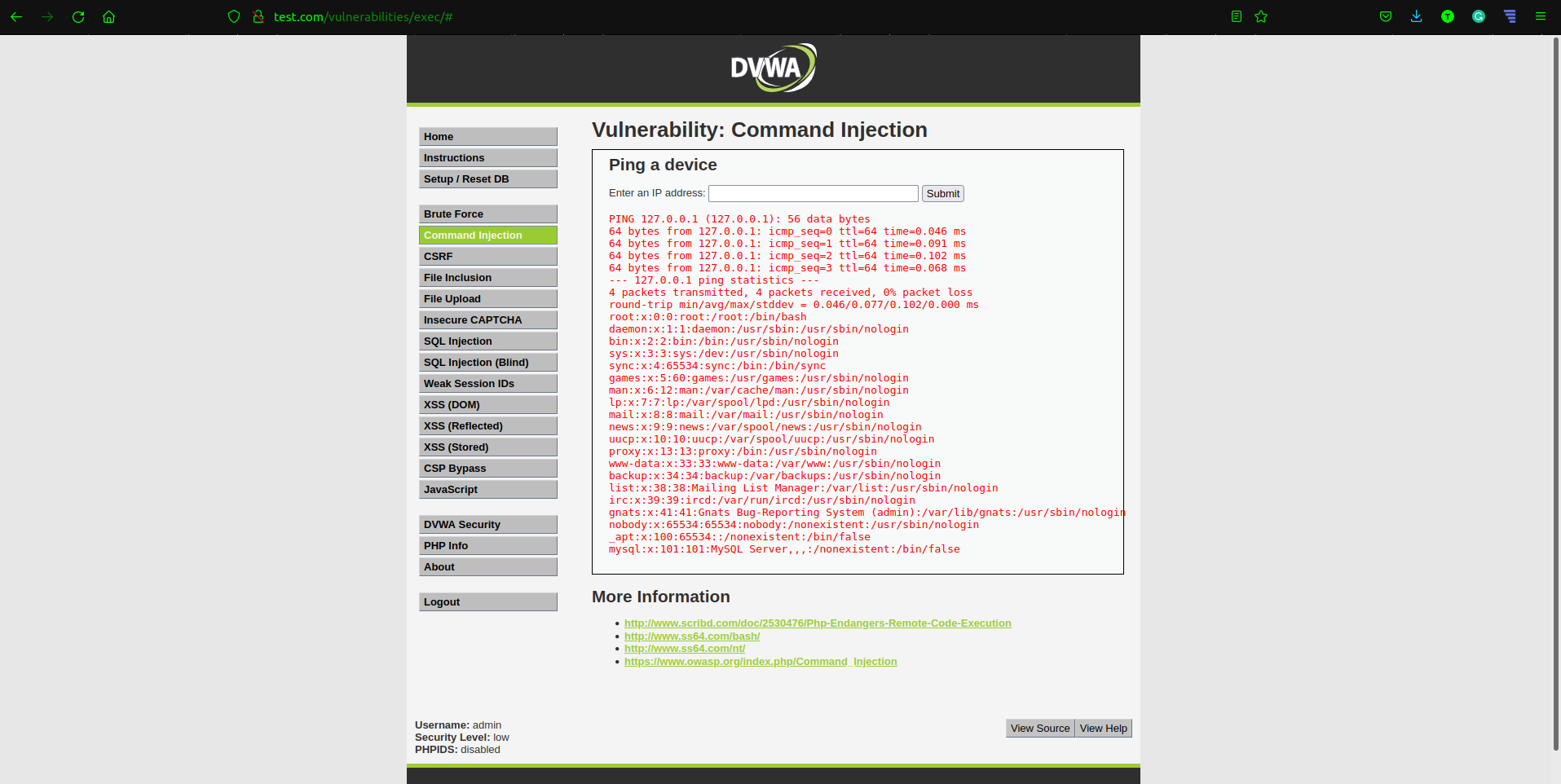This screenshot has width=1561, height=784.
Task: Open Home in the sidebar
Action: [488, 136]
